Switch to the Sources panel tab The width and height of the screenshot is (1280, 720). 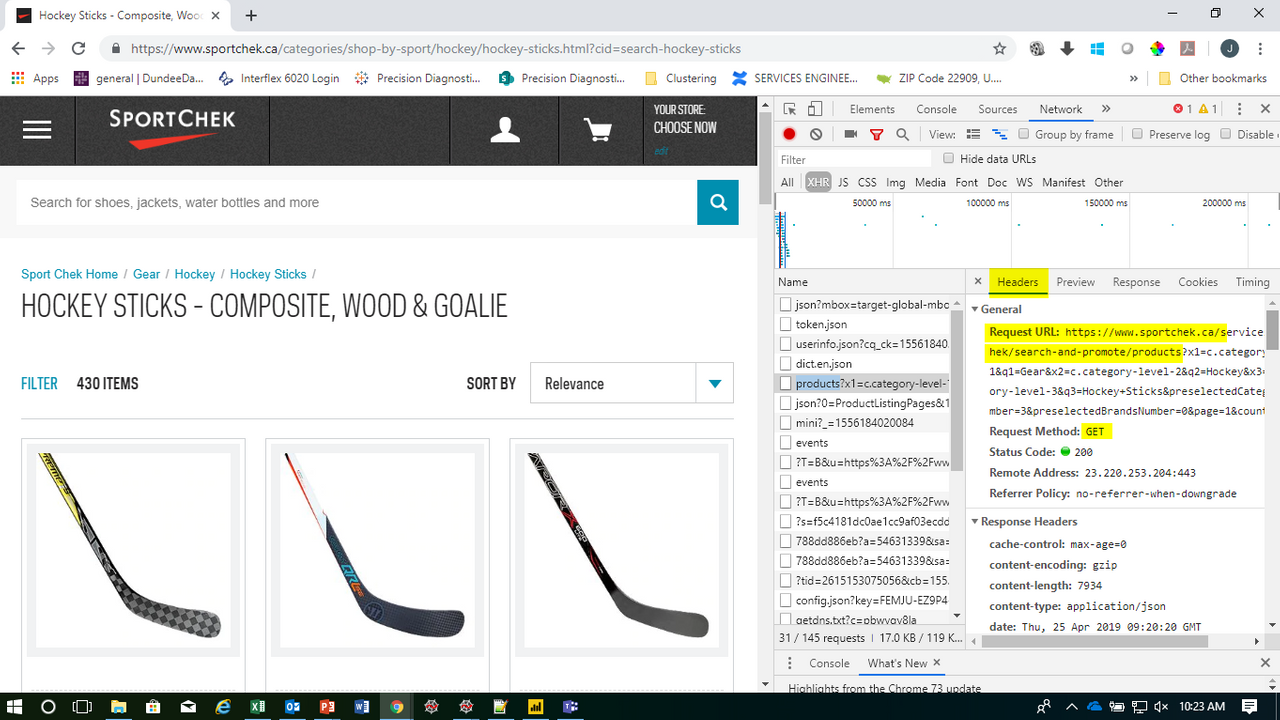coord(997,109)
